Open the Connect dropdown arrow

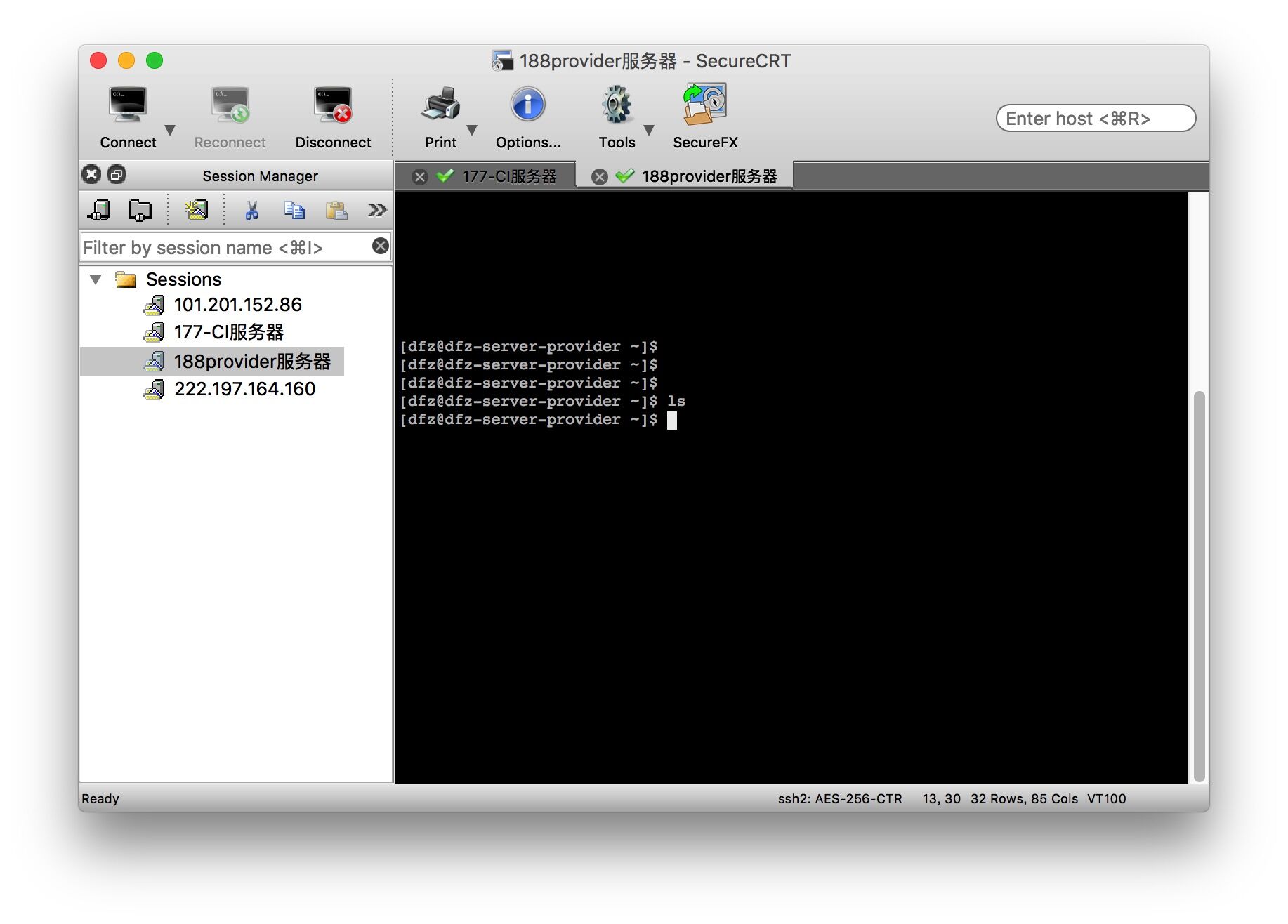tap(170, 130)
